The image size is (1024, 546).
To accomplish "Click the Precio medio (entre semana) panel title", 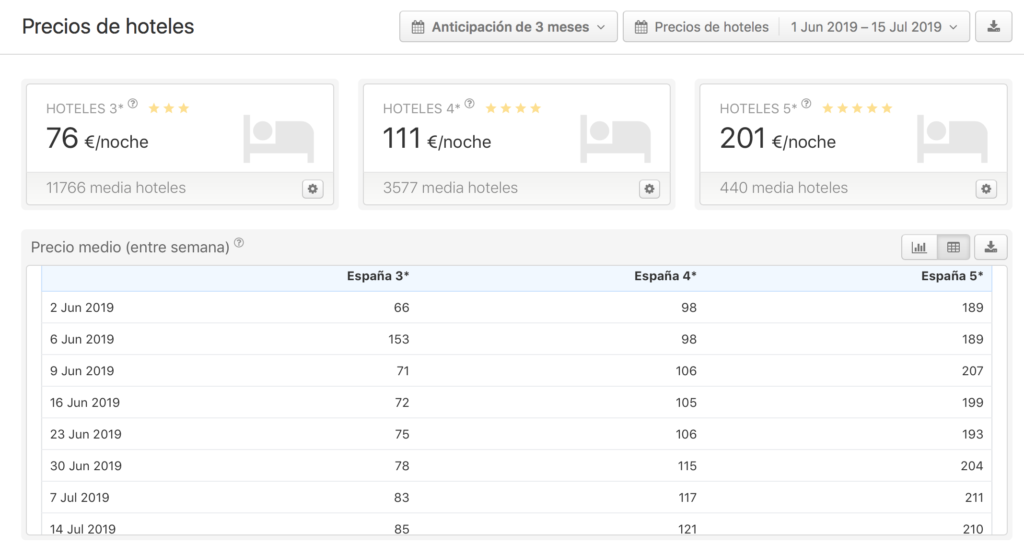I will pos(130,248).
